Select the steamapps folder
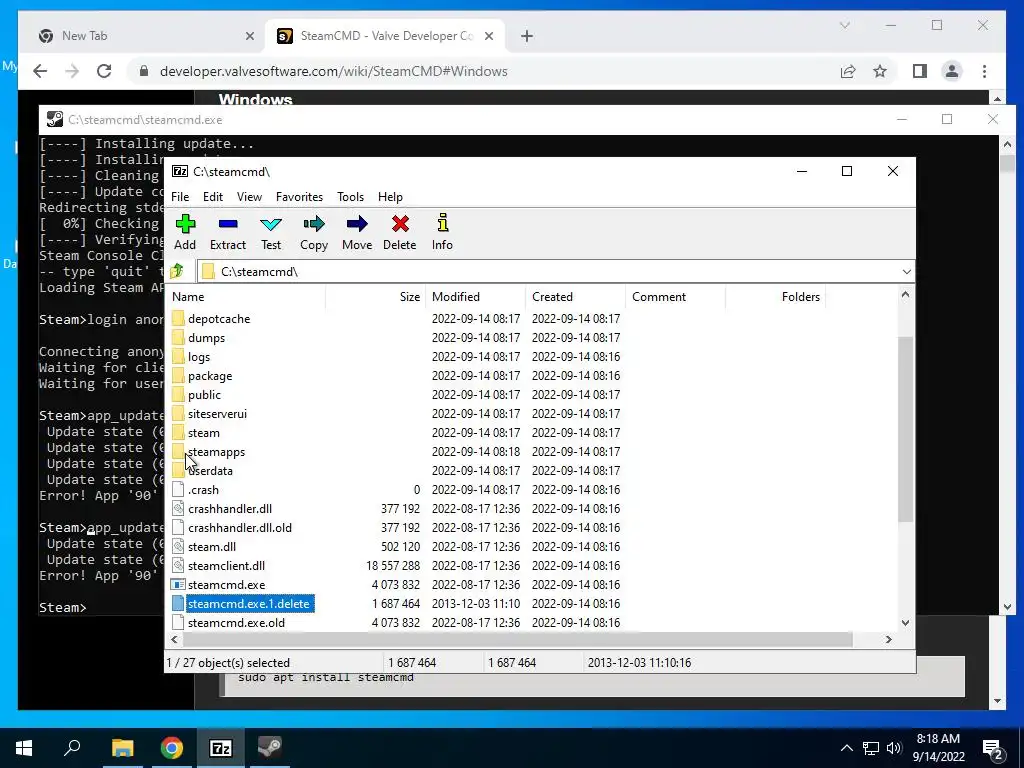This screenshot has height=768, width=1024. click(216, 451)
